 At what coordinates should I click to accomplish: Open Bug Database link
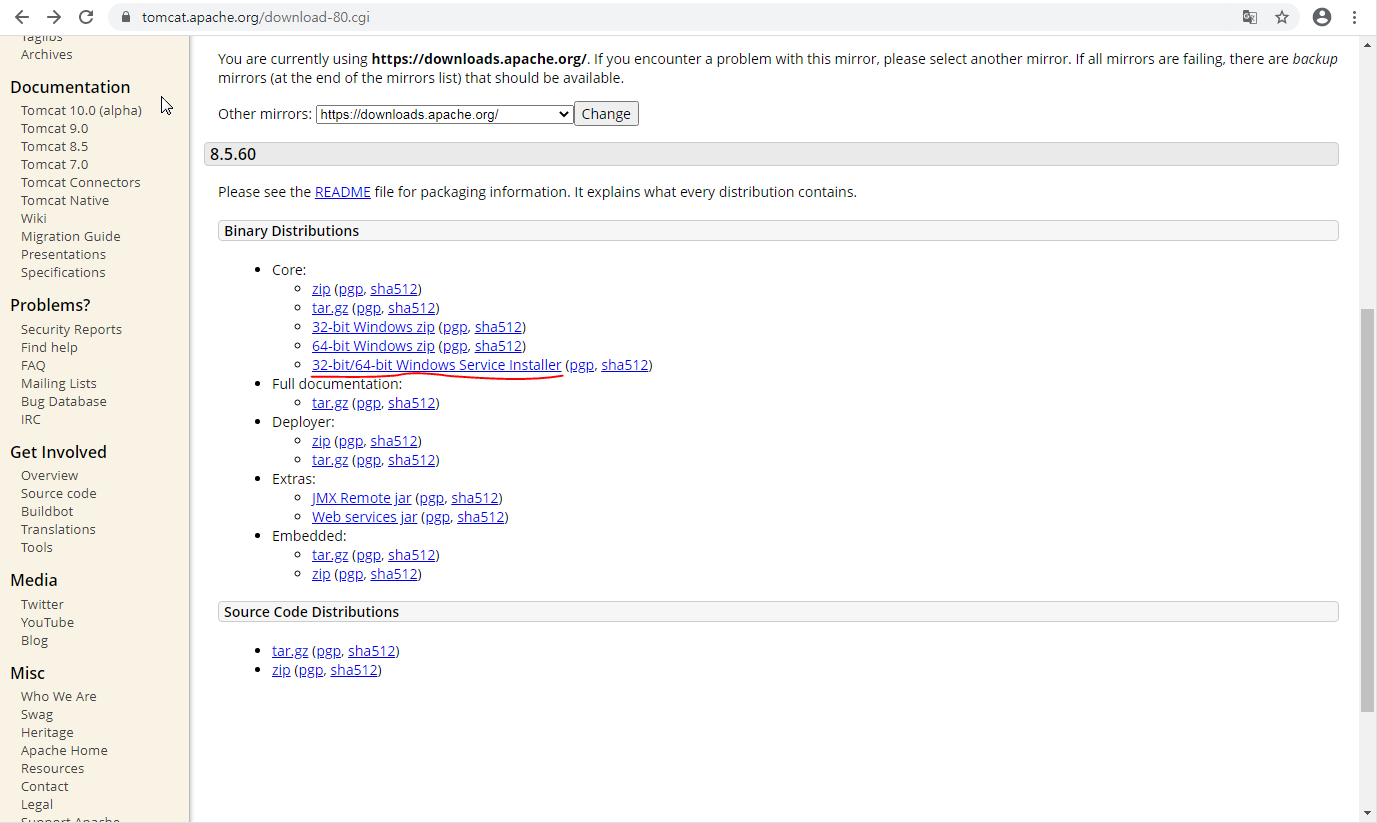tap(63, 401)
